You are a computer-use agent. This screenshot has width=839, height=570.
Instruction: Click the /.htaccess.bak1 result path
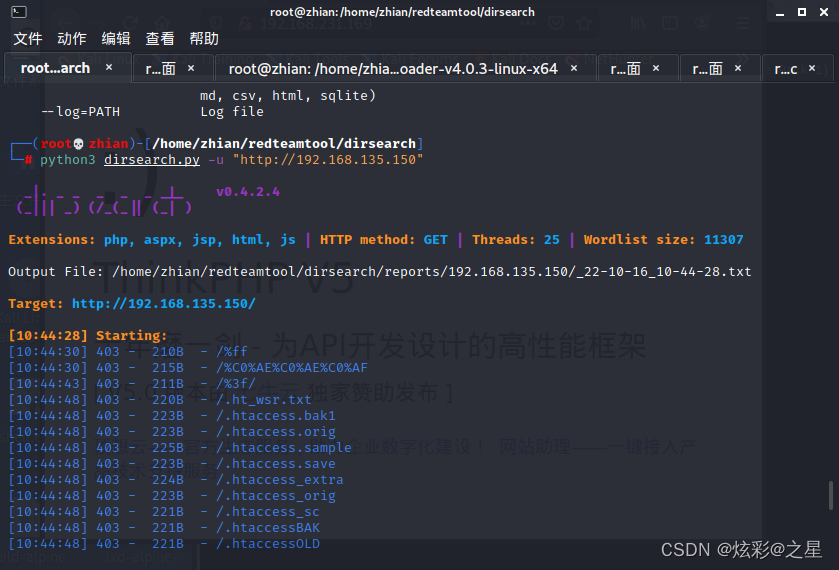tap(276, 416)
